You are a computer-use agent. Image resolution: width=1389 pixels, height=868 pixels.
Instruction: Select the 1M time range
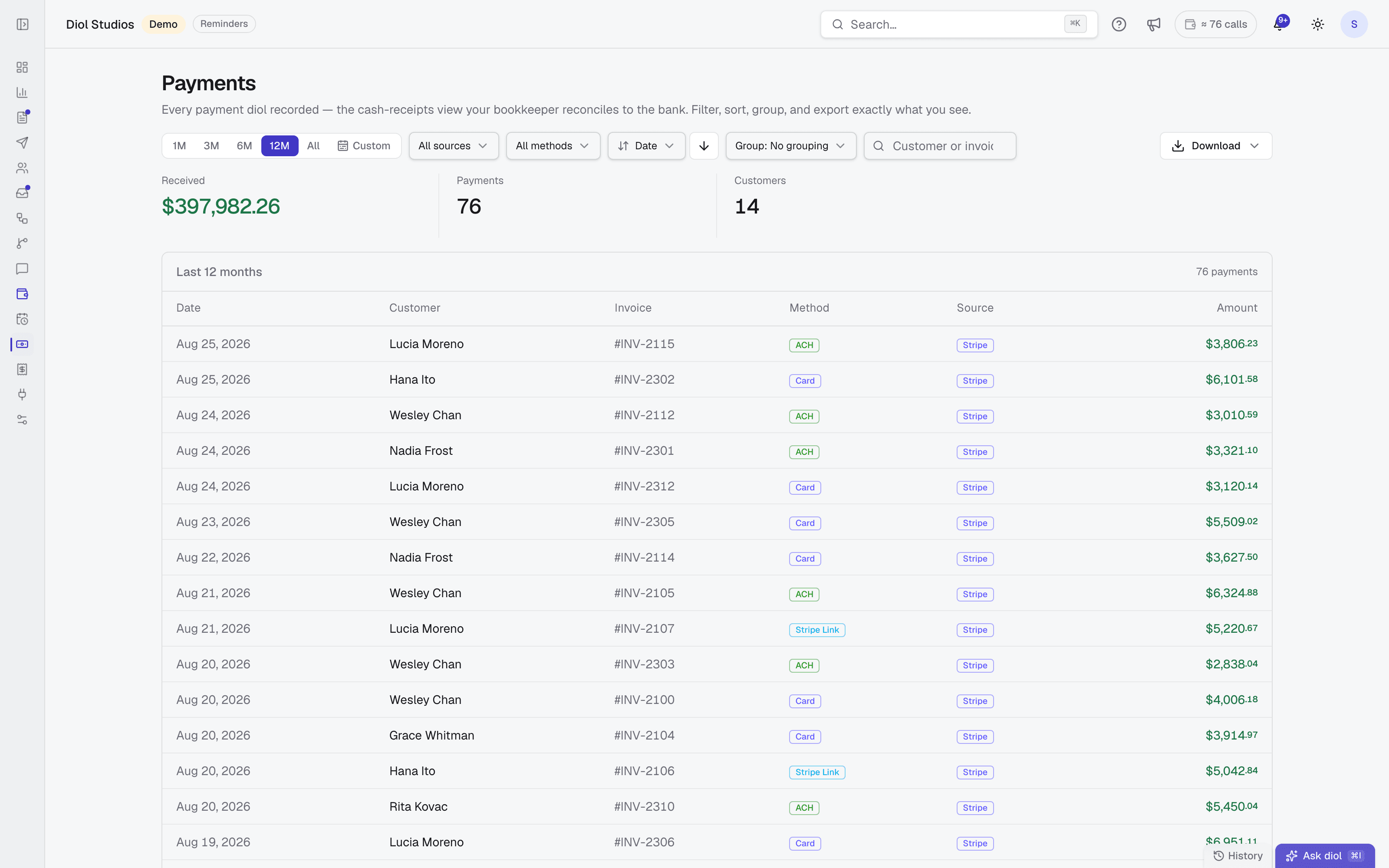coord(179,146)
